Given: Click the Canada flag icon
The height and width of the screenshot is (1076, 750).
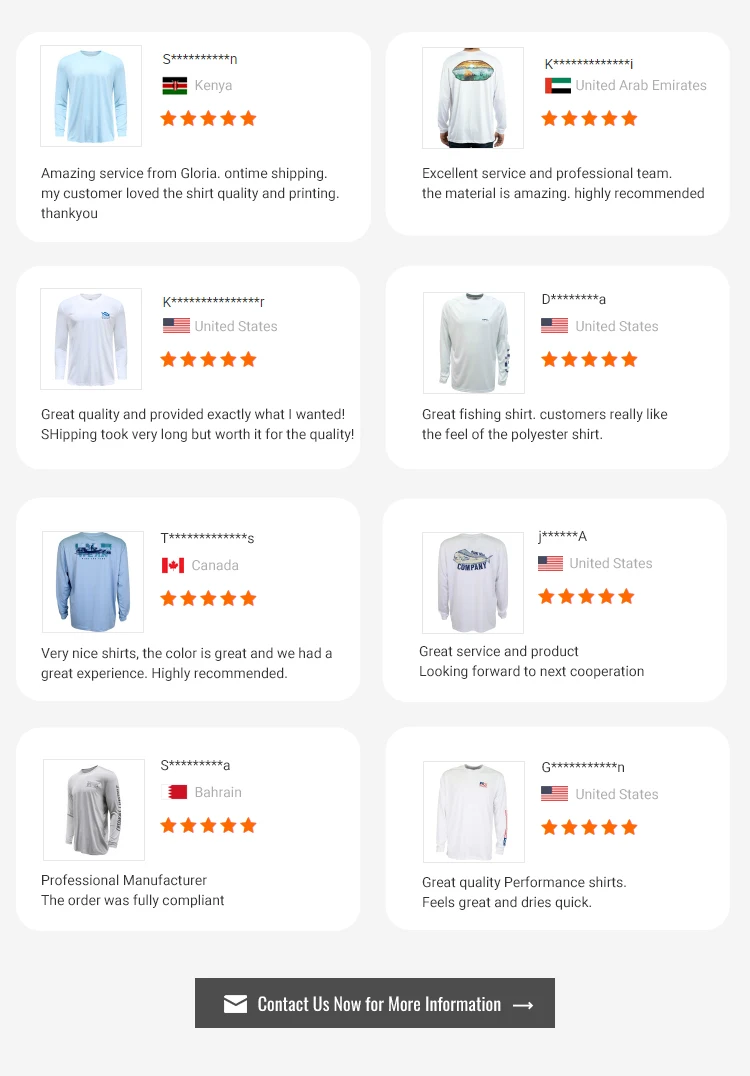Looking at the screenshot, I should click(173, 565).
